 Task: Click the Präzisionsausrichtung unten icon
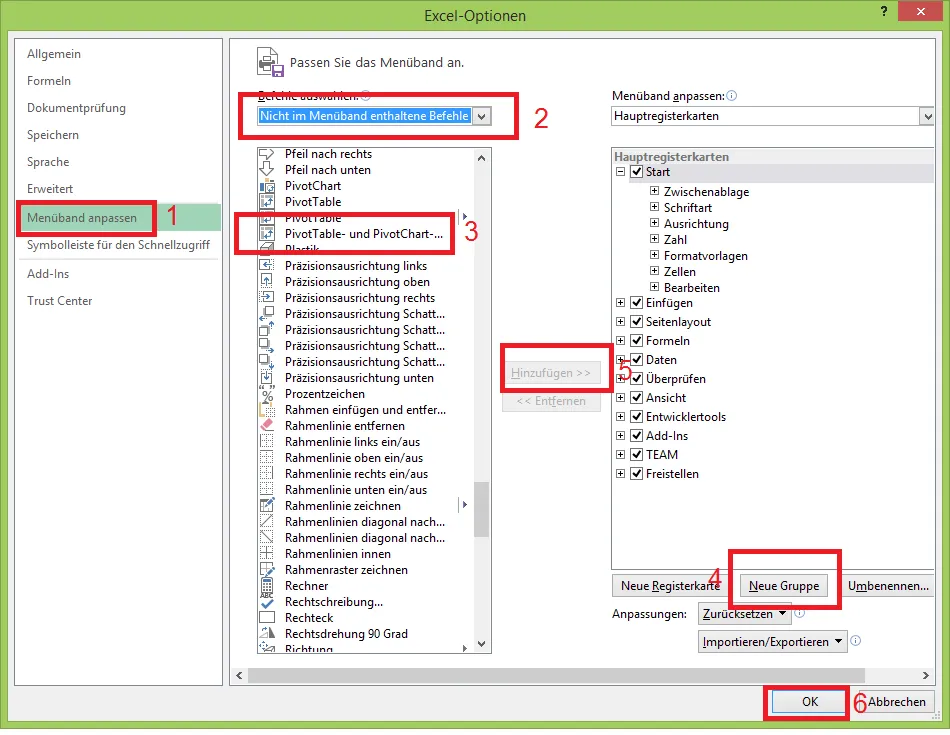(x=267, y=378)
